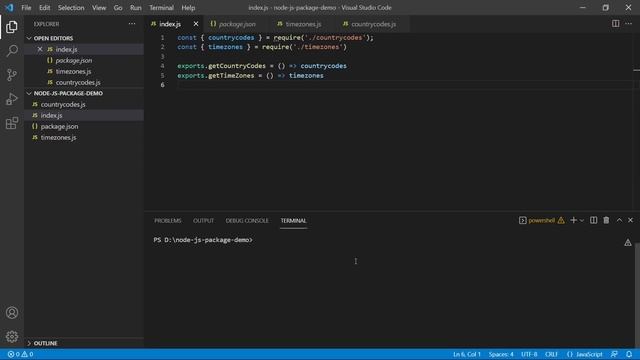The height and width of the screenshot is (360, 640).
Task: Click errors and warnings count in status bar
Action: click(20, 354)
